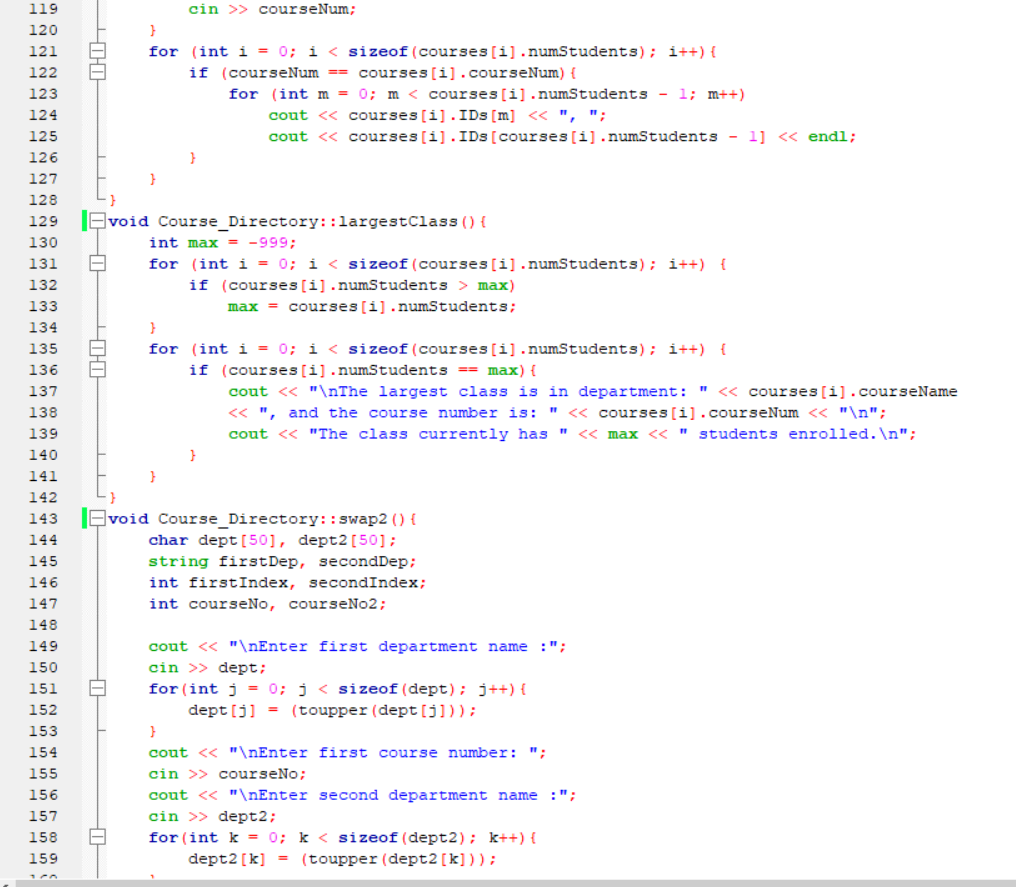The height and width of the screenshot is (887, 1016).
Task: Click the 'students enrolled' string on line 139
Action: click(792, 433)
